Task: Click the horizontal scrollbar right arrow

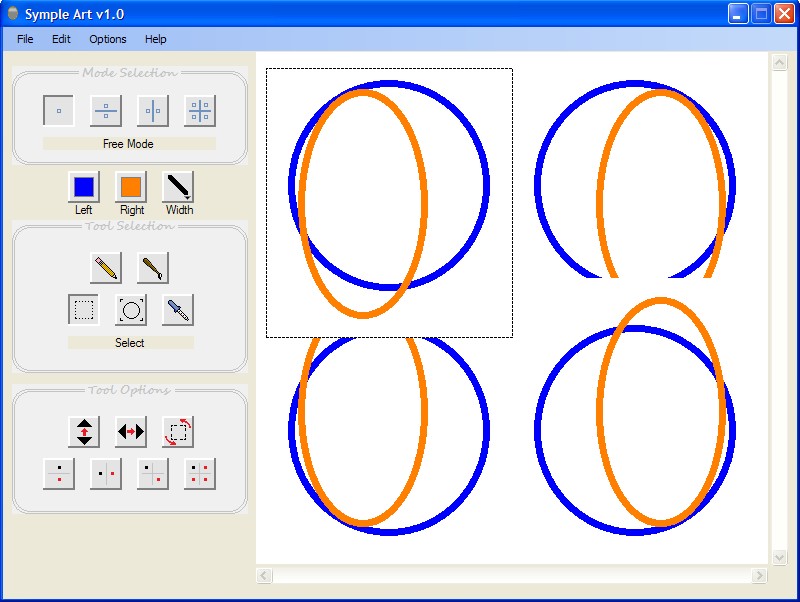Action: coord(759,575)
